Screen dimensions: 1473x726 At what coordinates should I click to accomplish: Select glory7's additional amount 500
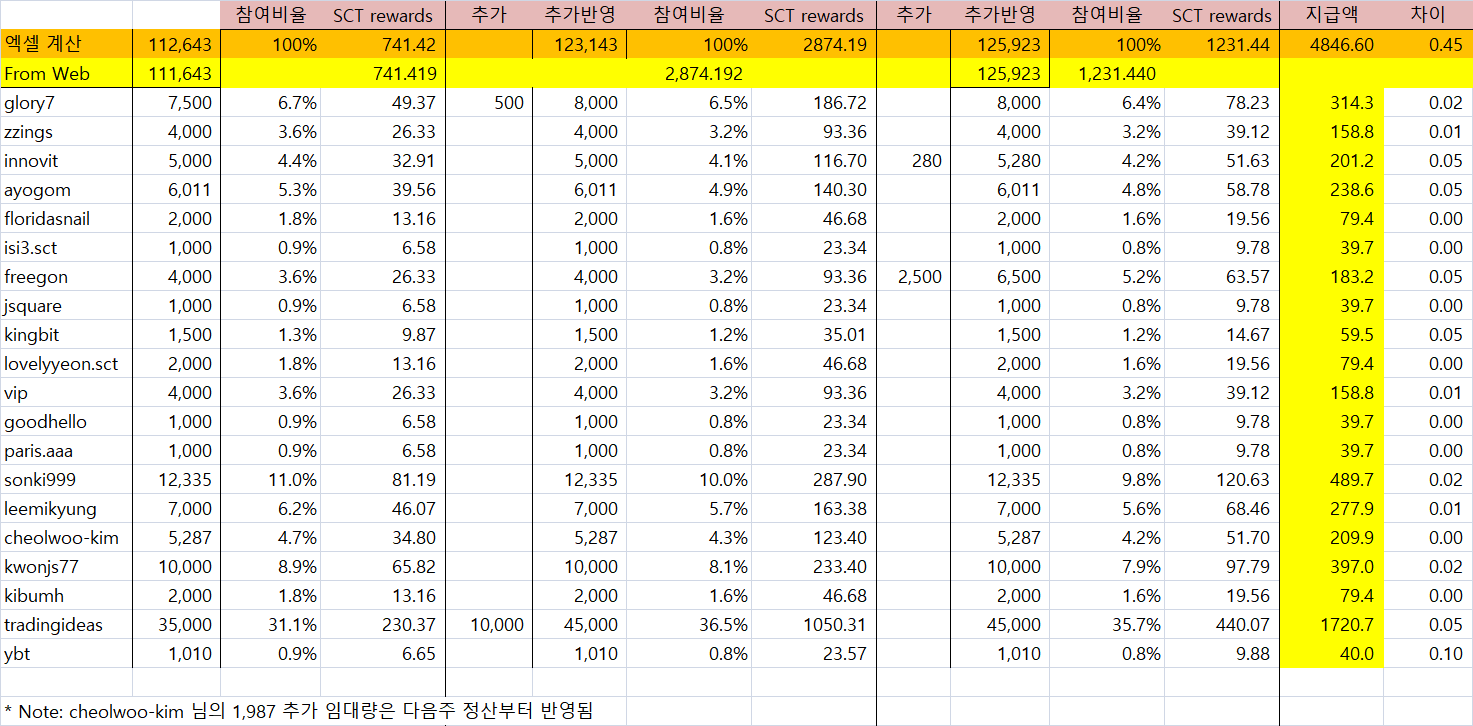[x=489, y=102]
